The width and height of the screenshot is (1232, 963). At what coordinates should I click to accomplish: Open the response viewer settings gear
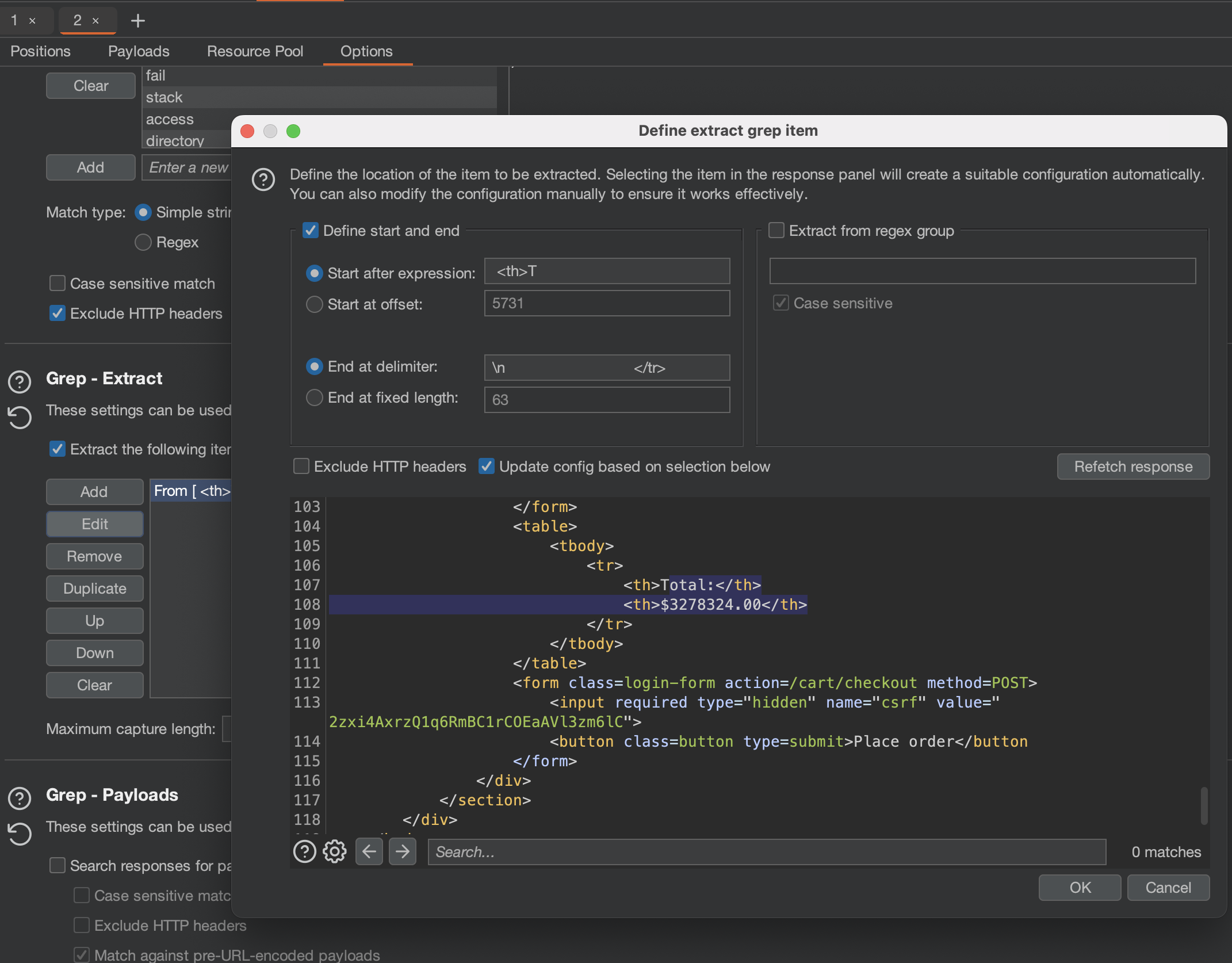point(334,851)
